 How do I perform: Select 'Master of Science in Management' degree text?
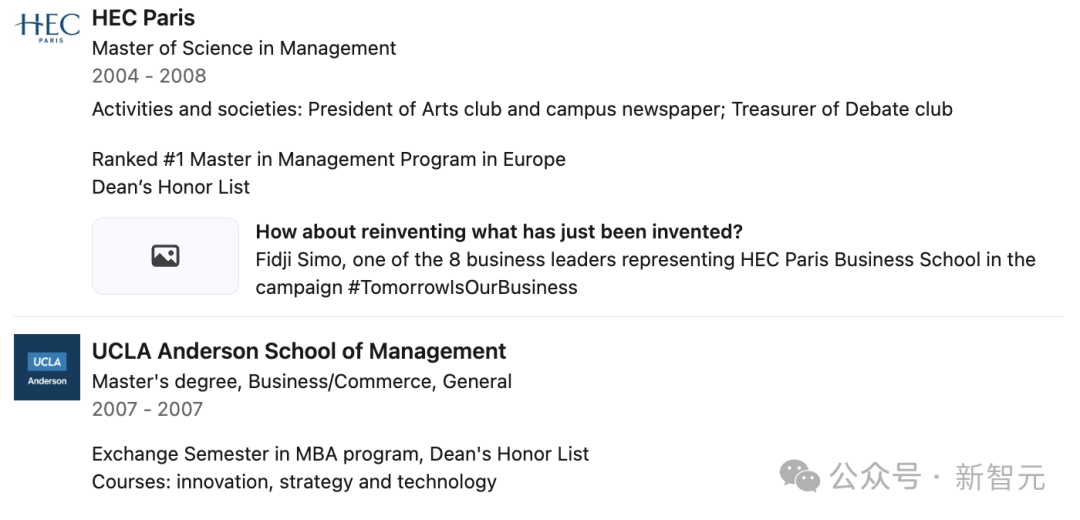(x=244, y=48)
